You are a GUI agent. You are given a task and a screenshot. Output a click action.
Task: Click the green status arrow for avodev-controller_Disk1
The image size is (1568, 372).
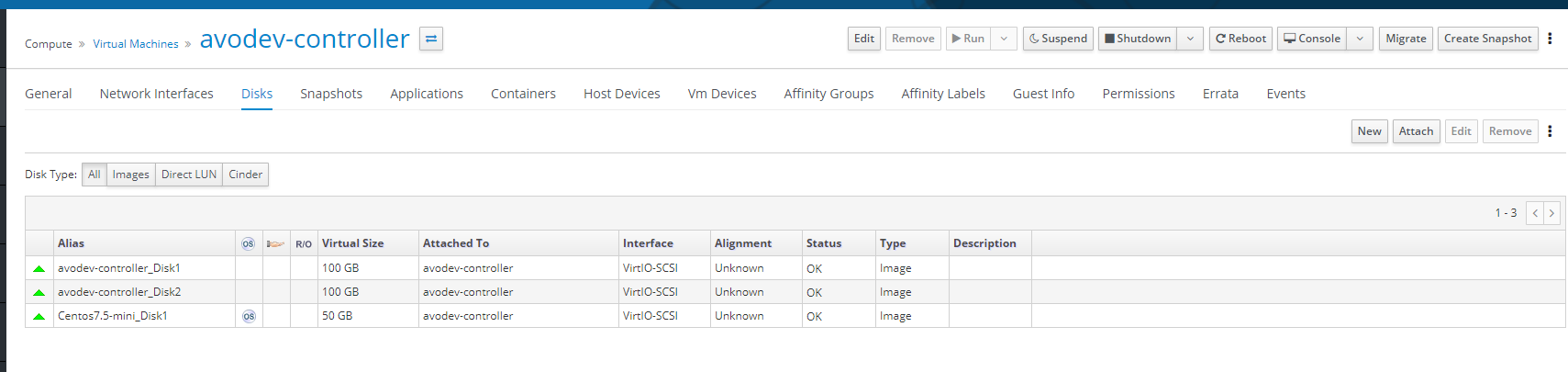pyautogui.click(x=39, y=269)
